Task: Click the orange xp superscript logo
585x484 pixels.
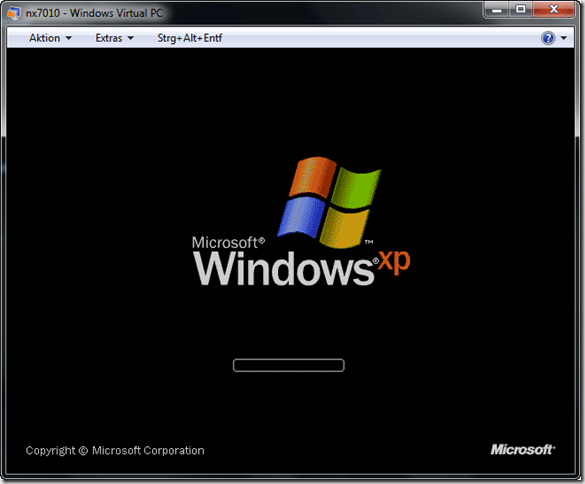Action: coord(394,261)
